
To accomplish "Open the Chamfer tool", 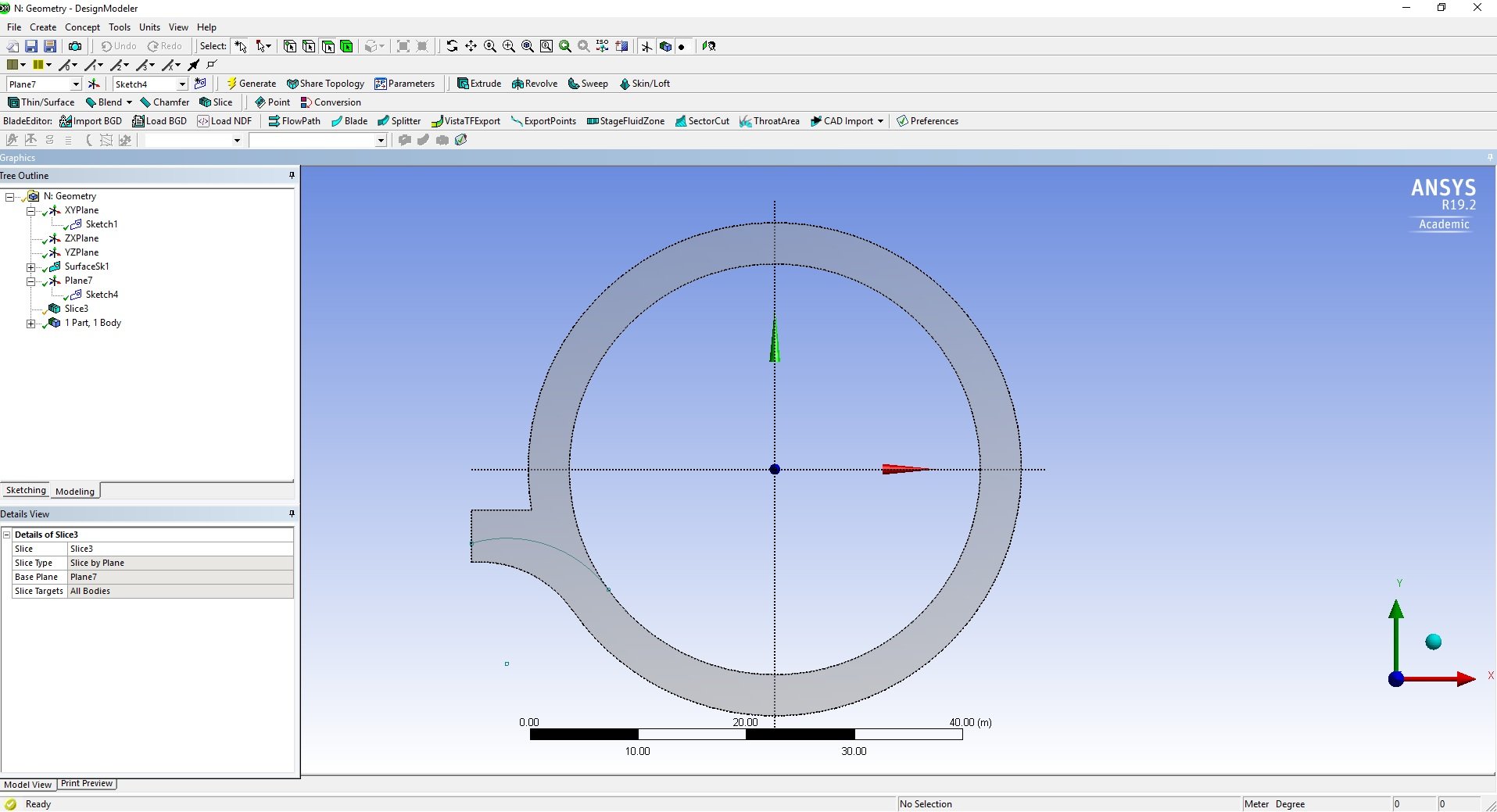I will [x=165, y=102].
